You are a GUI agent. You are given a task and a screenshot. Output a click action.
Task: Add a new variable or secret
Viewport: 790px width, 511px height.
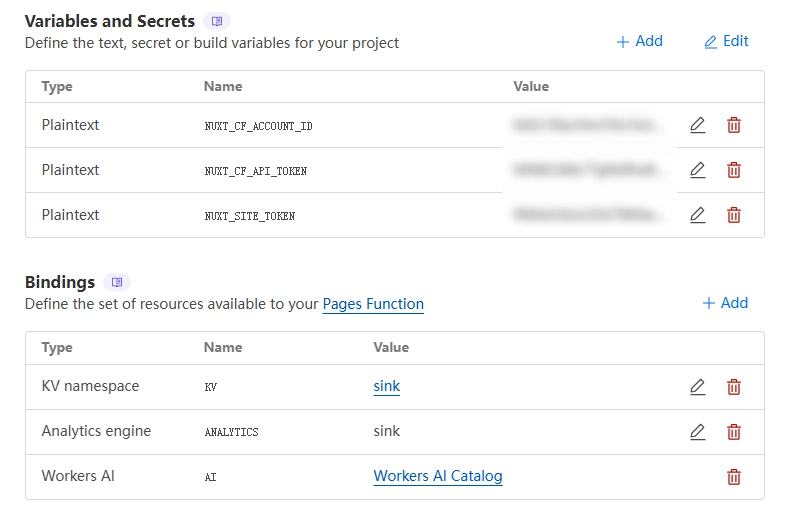point(639,41)
